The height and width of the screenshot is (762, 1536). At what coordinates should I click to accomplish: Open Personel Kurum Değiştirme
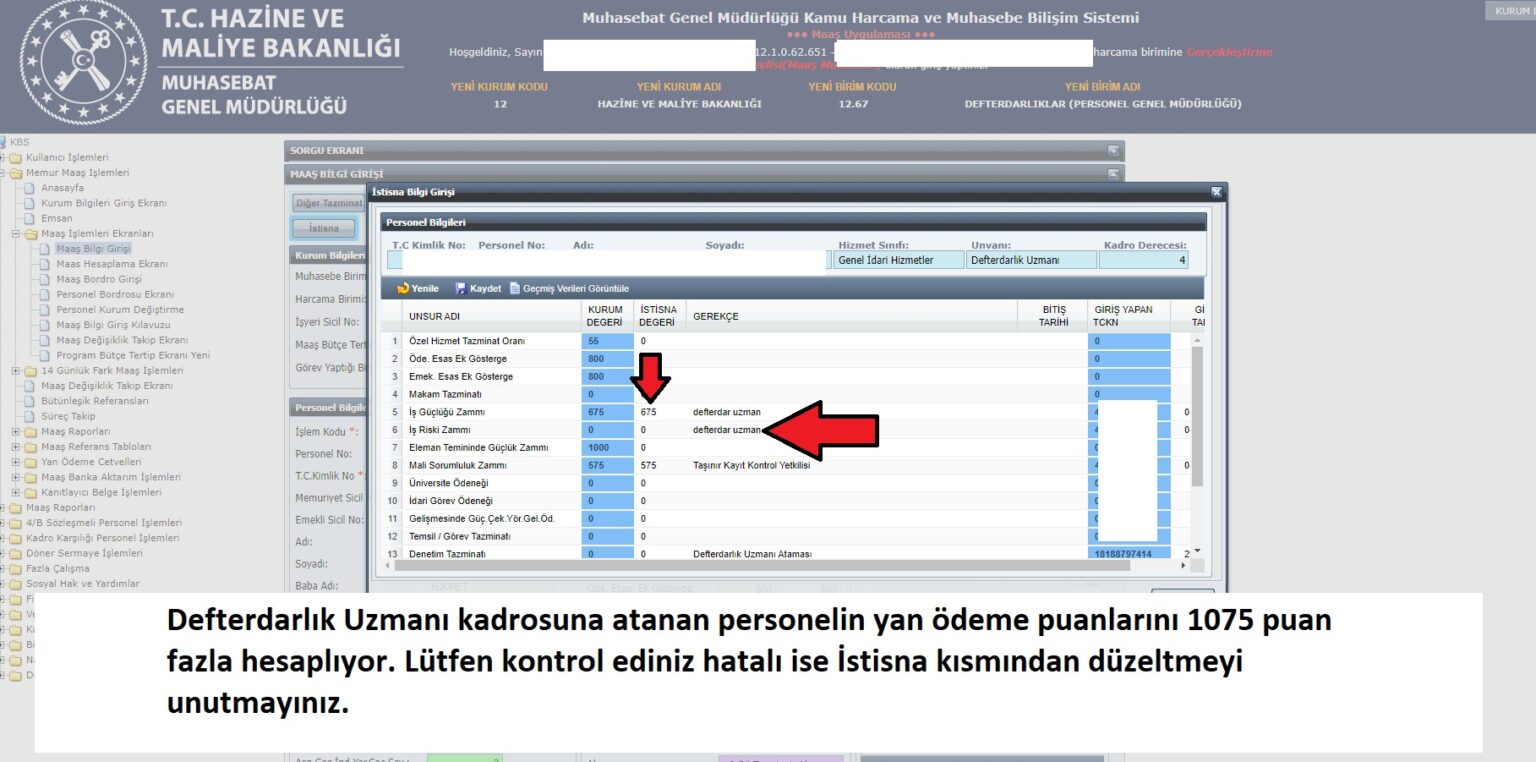(120, 309)
